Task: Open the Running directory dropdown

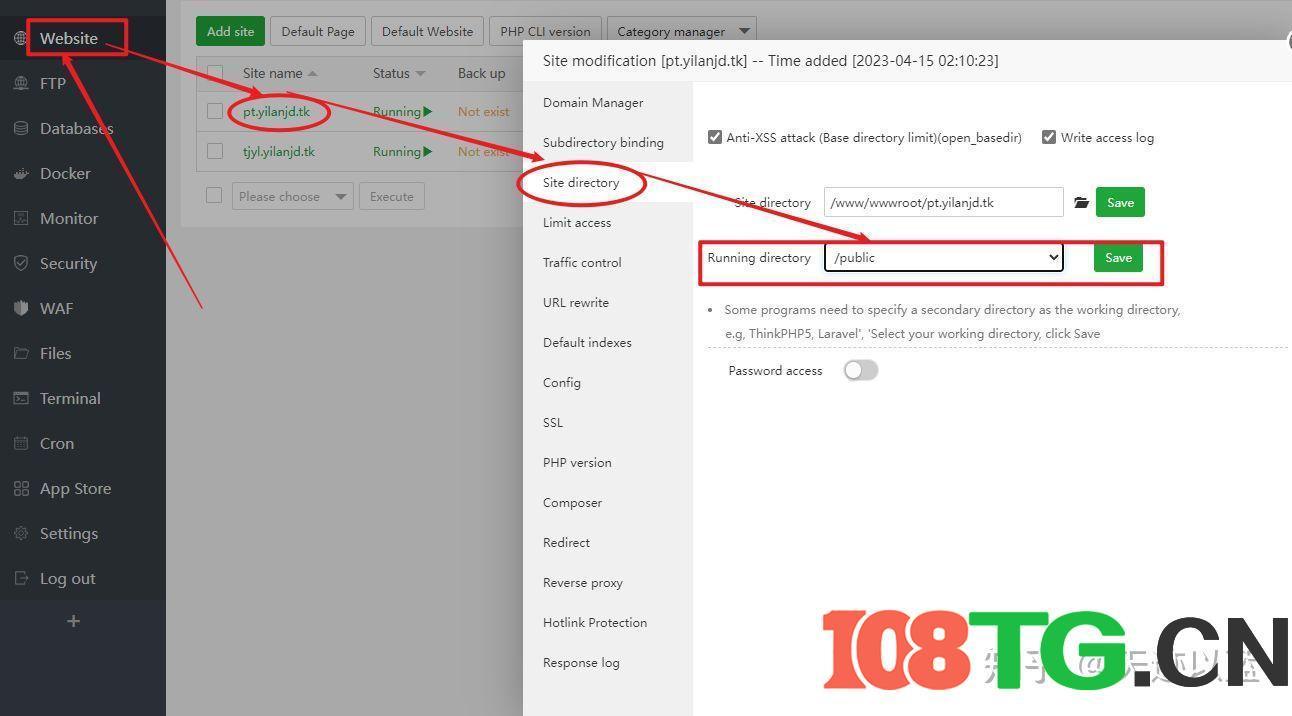Action: point(943,258)
